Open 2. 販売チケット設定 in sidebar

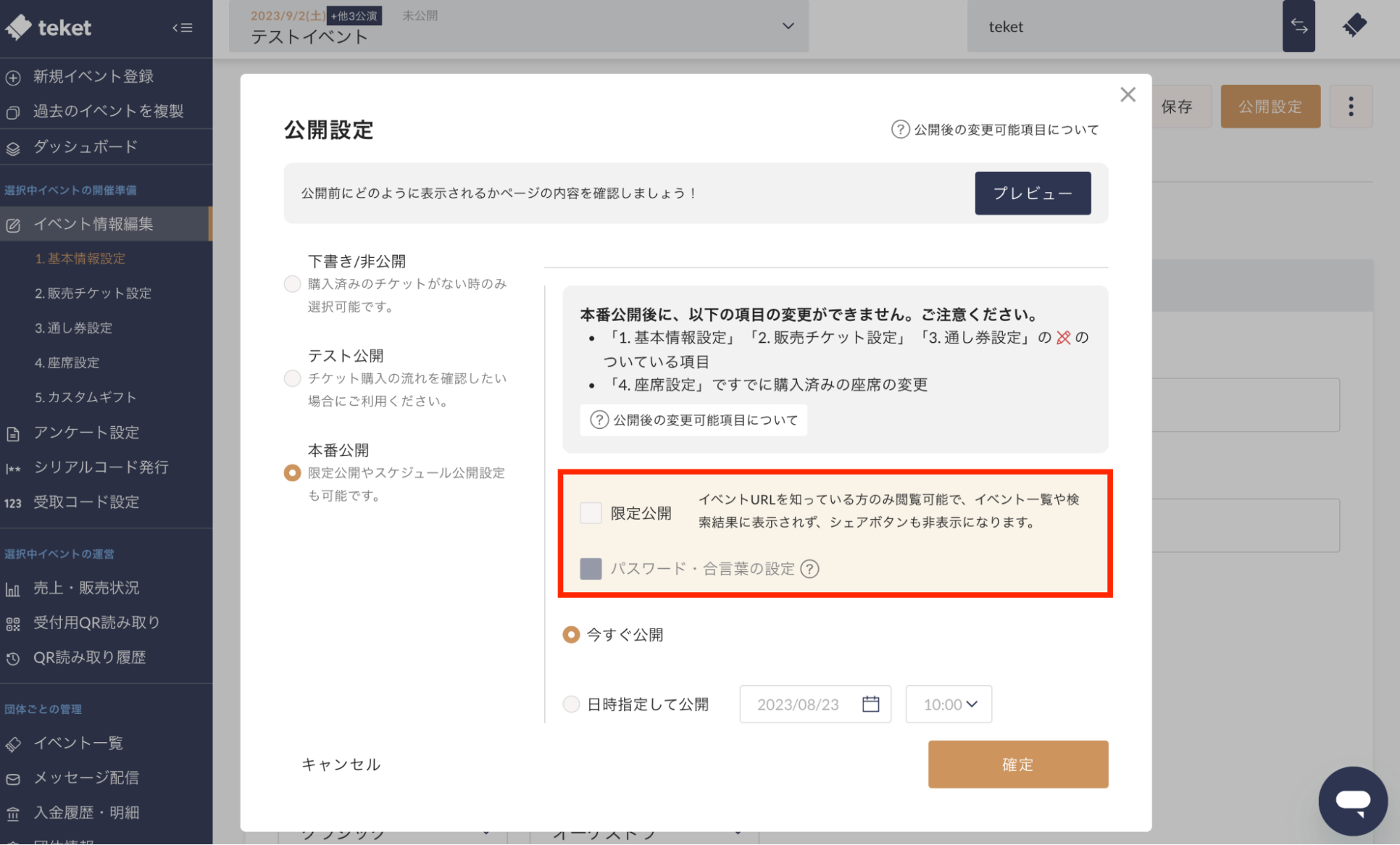pyautogui.click(x=92, y=293)
